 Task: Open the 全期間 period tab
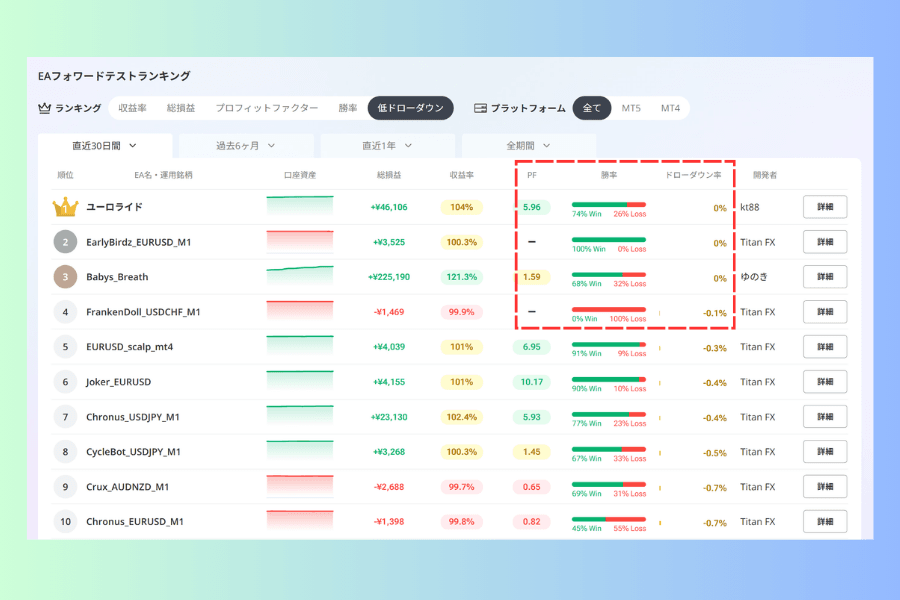click(x=529, y=146)
